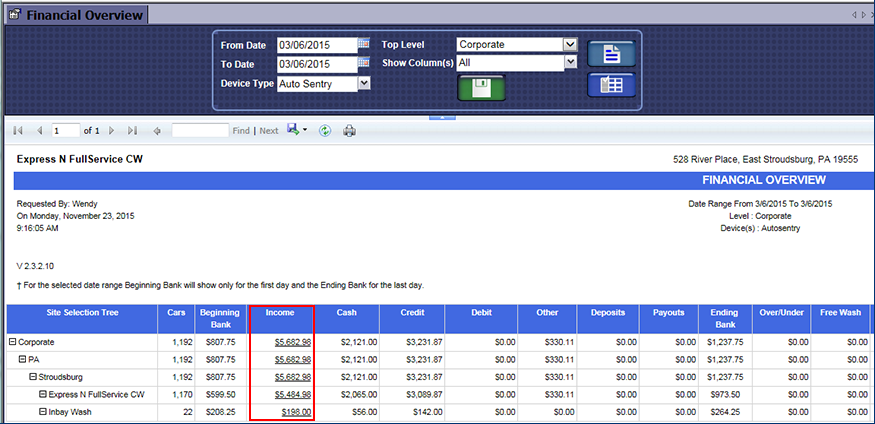Print the report with the printer icon

click(350, 131)
